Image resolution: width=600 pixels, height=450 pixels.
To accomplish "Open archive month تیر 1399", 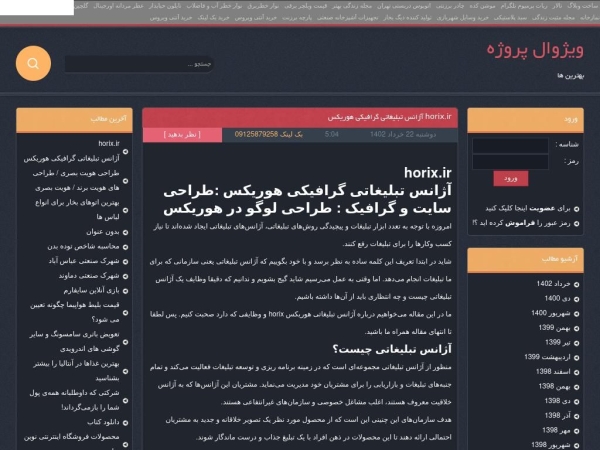I will pyautogui.click(x=558, y=342).
